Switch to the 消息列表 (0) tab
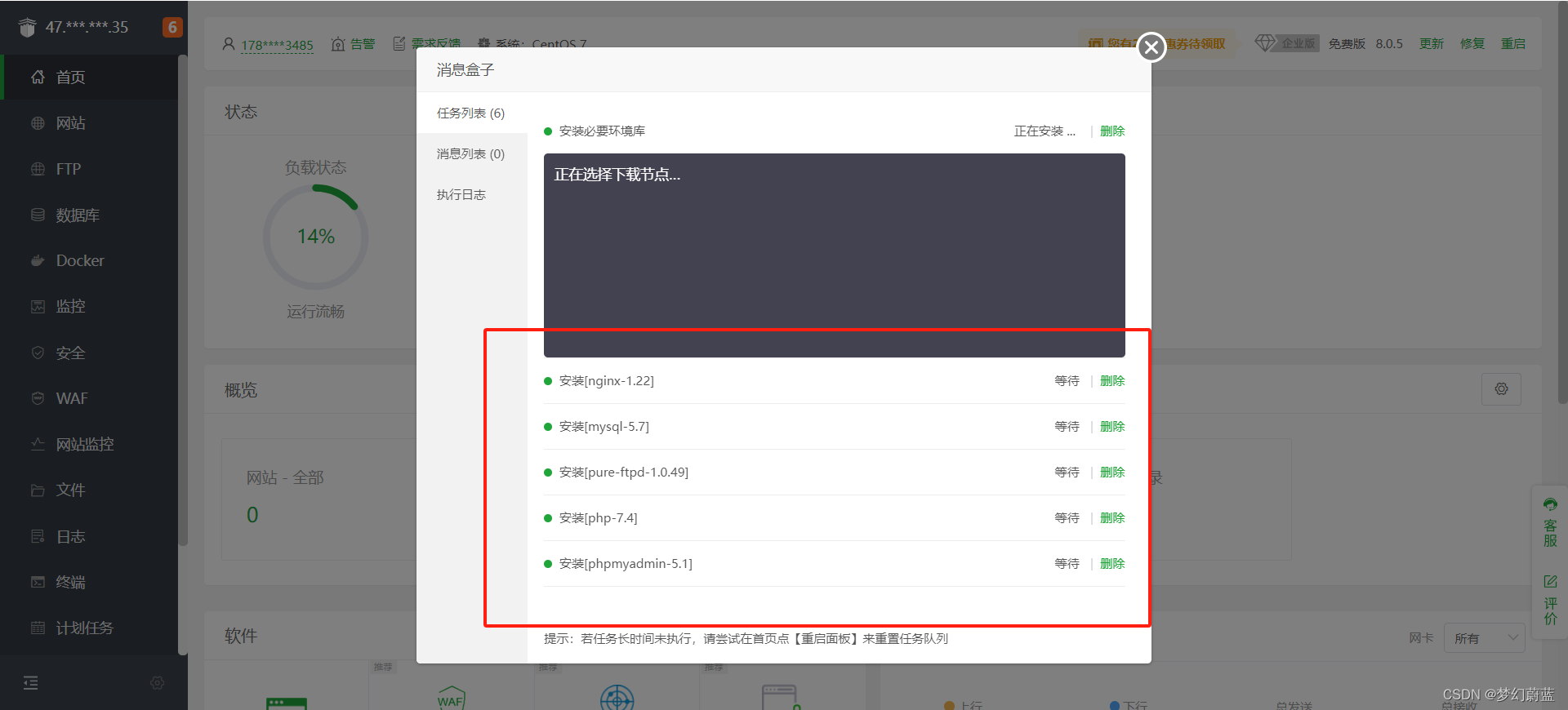 pyautogui.click(x=471, y=153)
